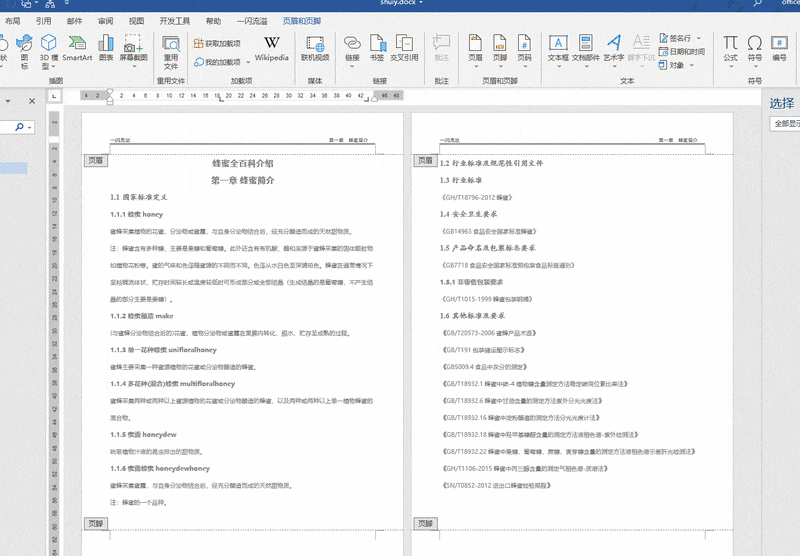800x556 pixels.
Task: Close the navigation pane with X
Action: [x=32, y=101]
